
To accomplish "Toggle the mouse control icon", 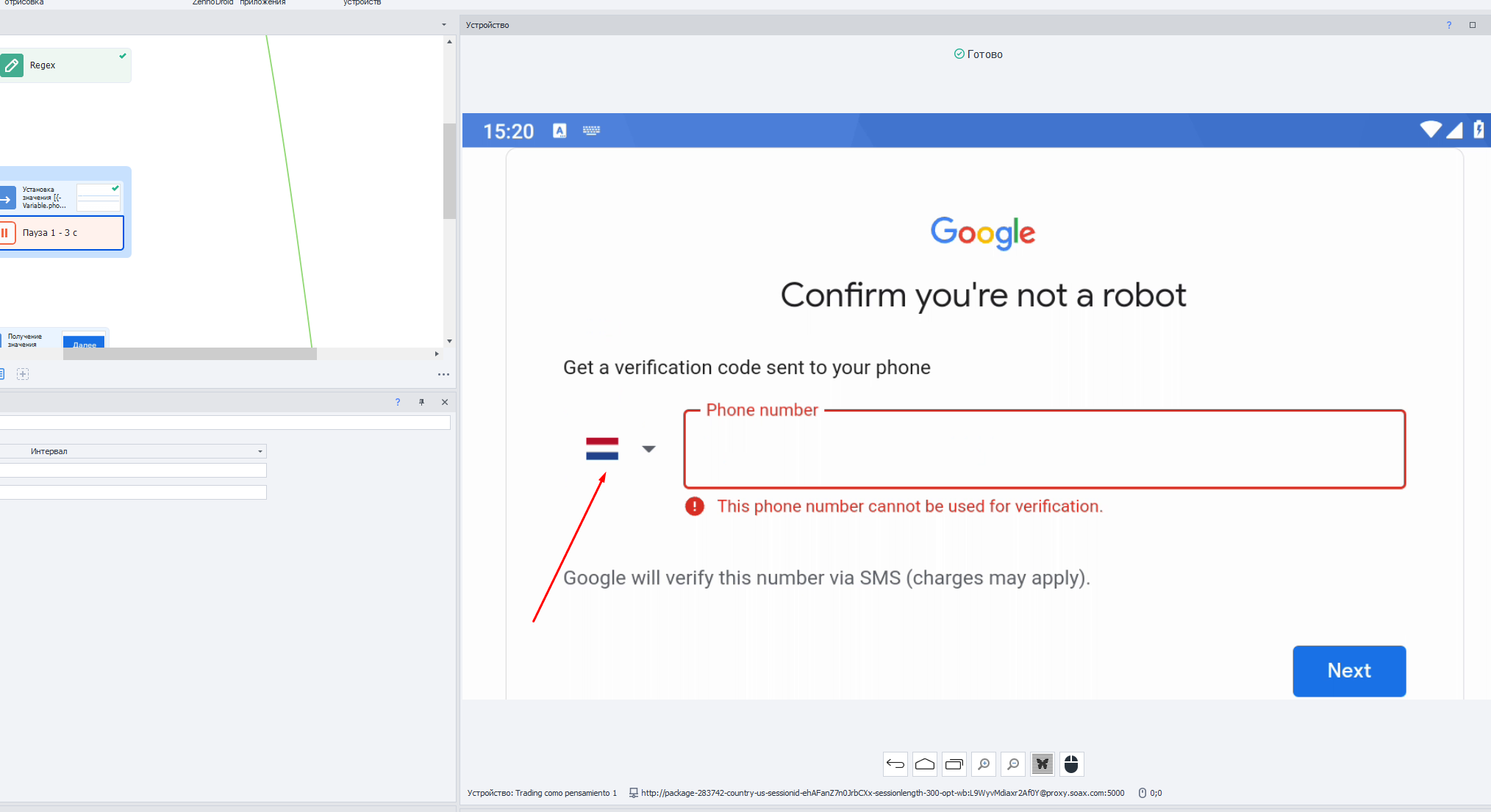I will tap(1071, 764).
